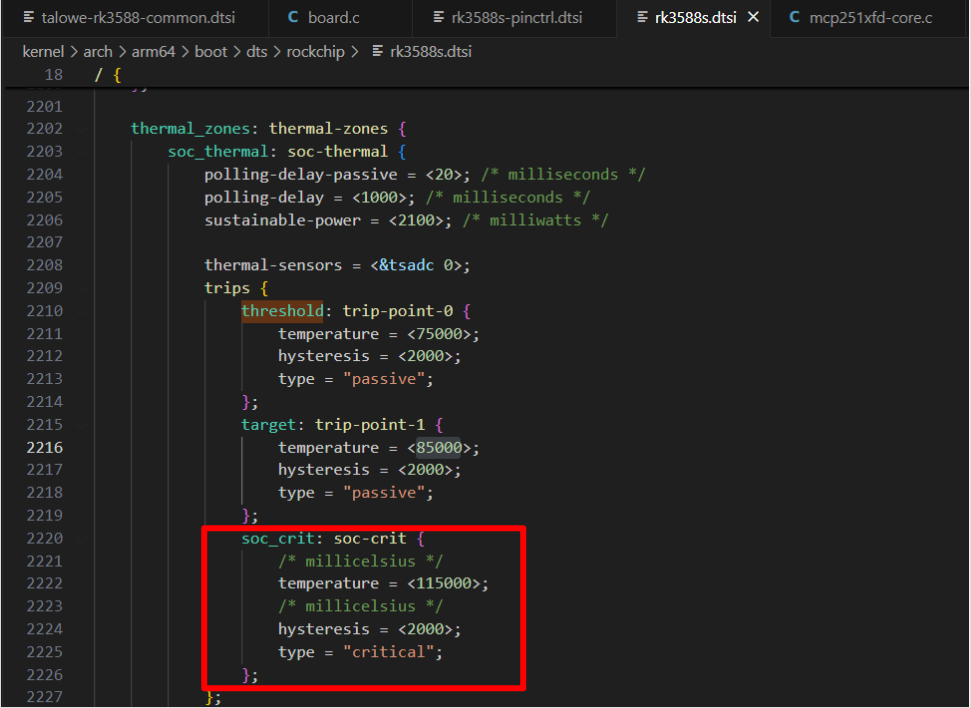Select rockchip in the breadcrumb path
971x708 pixels.
[312, 51]
